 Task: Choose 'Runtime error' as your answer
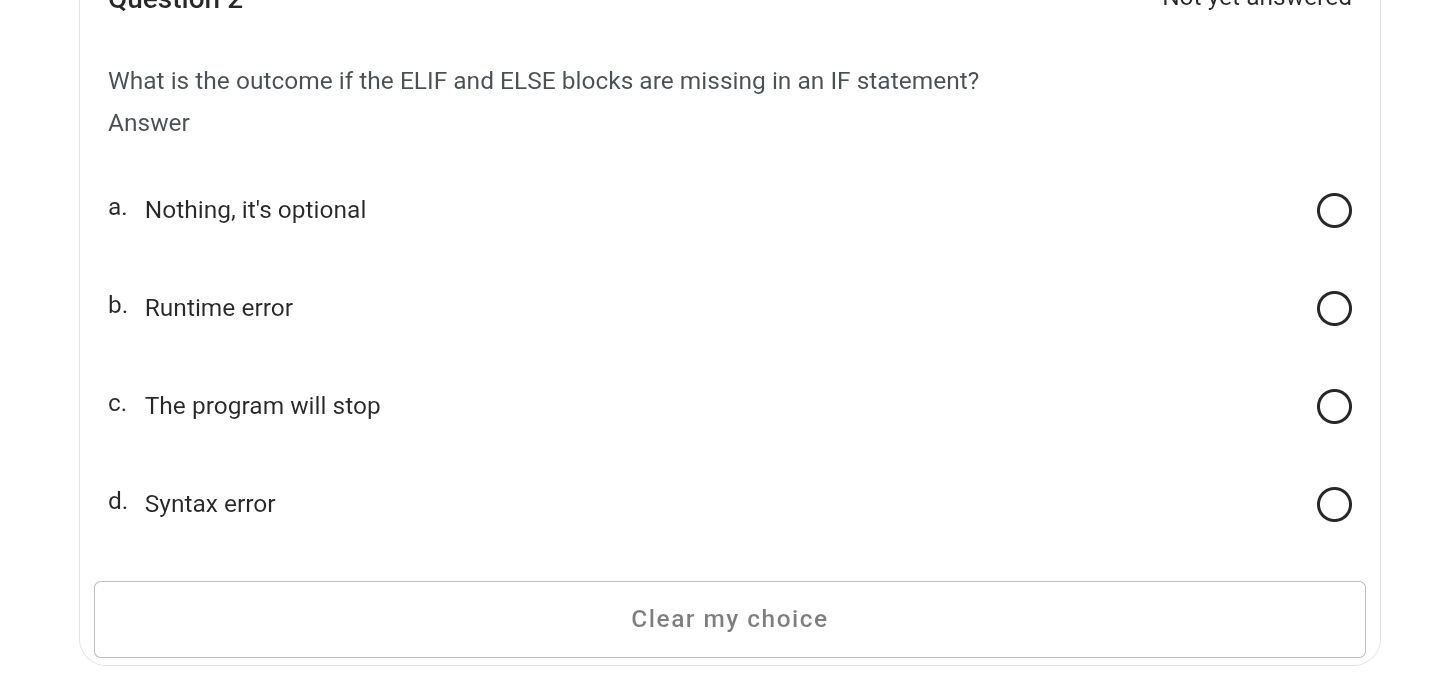(x=1334, y=308)
